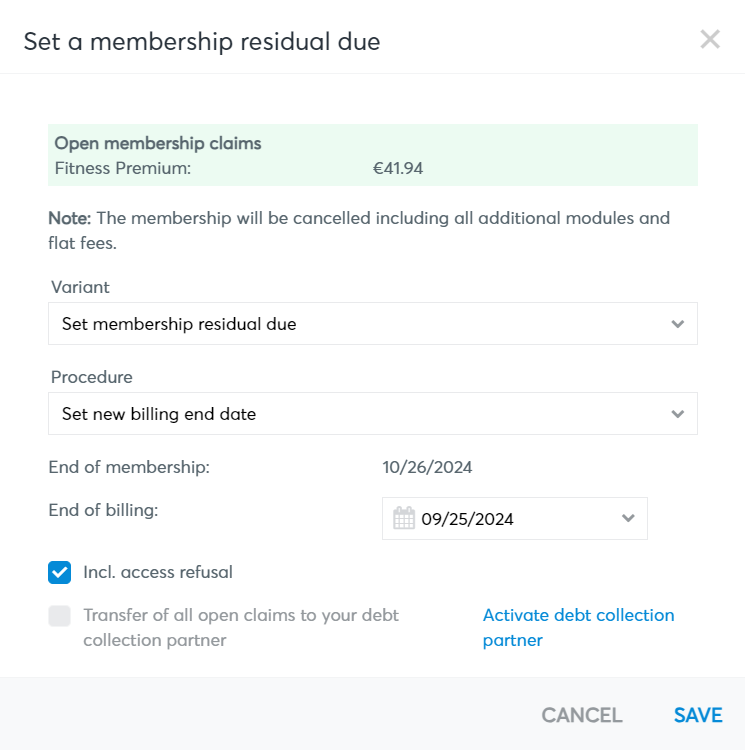The height and width of the screenshot is (750, 745).
Task: Click the 09/25/2024 date text
Action: [x=467, y=519]
